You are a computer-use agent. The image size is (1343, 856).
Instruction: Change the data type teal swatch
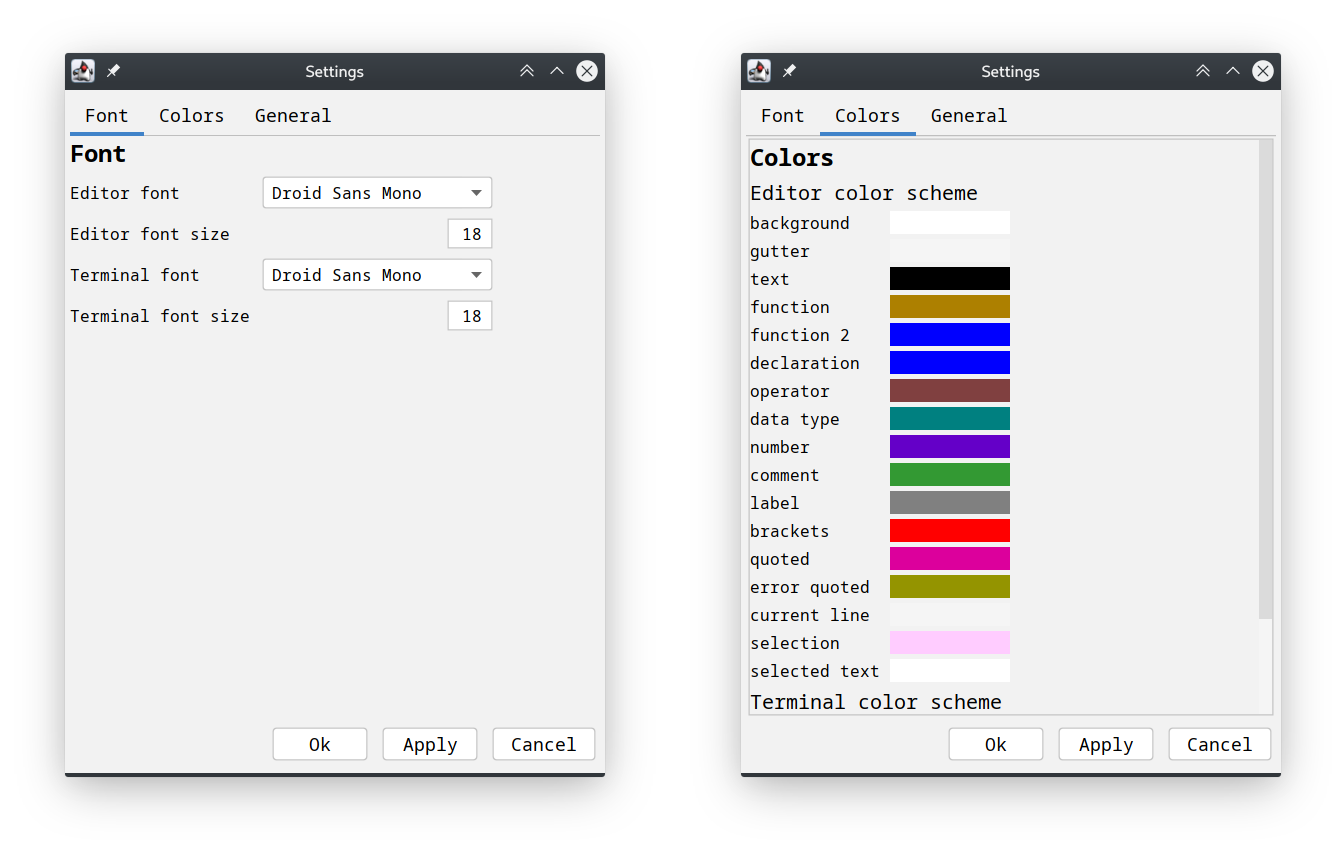(x=950, y=419)
